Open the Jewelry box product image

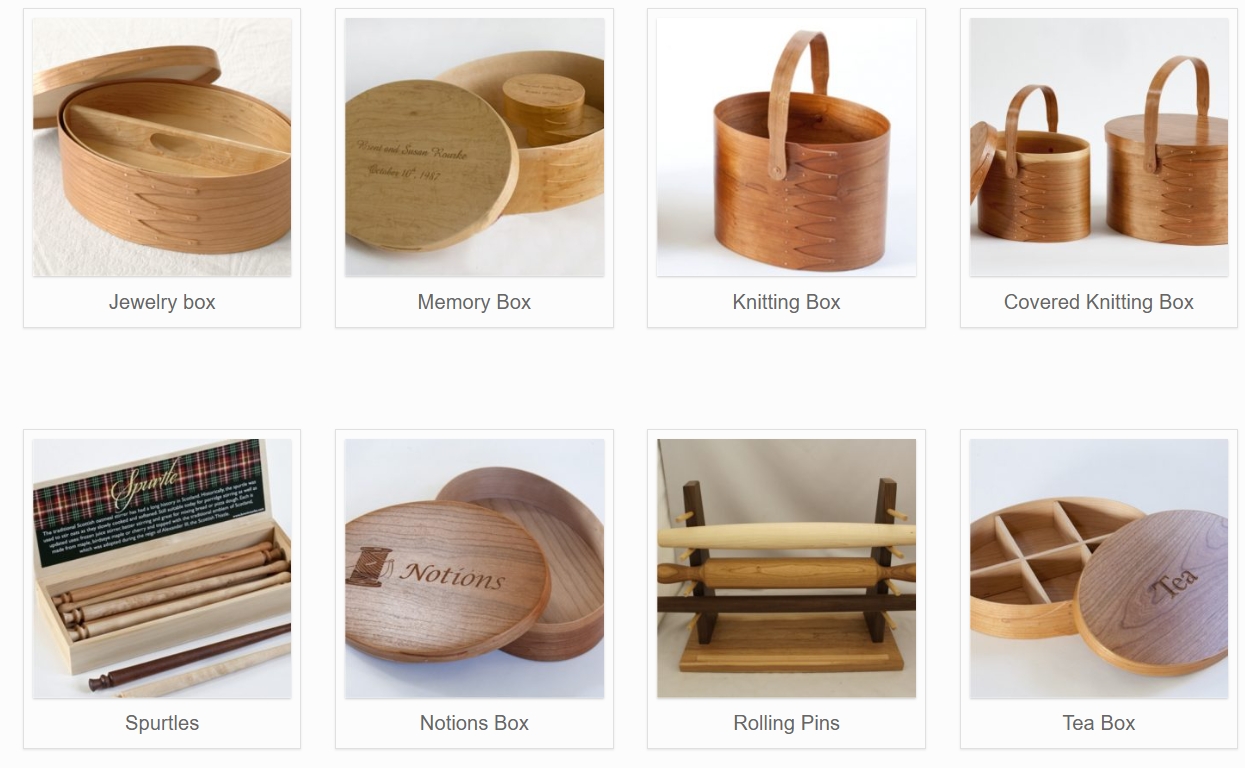[x=162, y=147]
